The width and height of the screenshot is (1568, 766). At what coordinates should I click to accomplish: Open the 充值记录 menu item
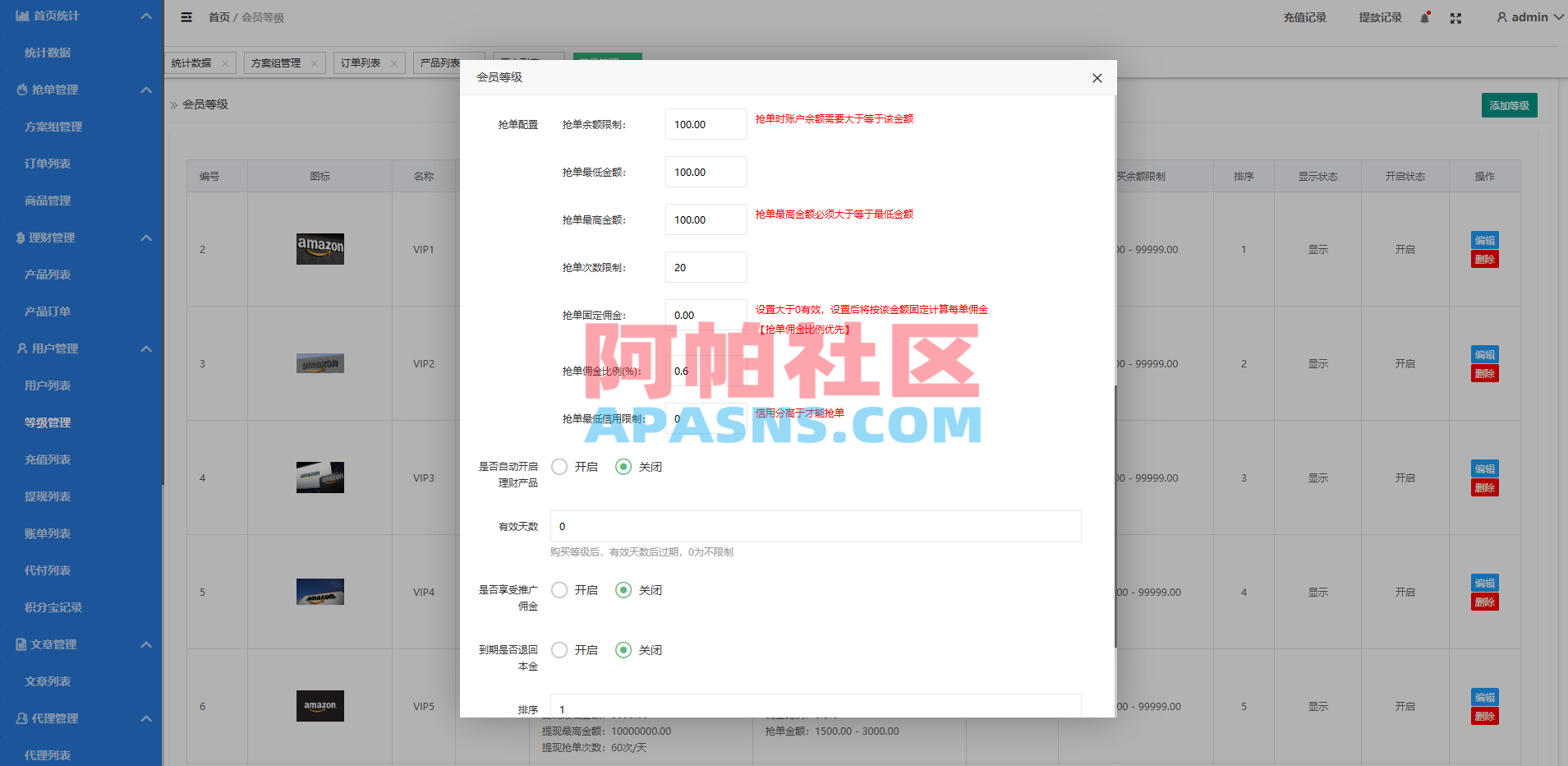click(x=1305, y=17)
